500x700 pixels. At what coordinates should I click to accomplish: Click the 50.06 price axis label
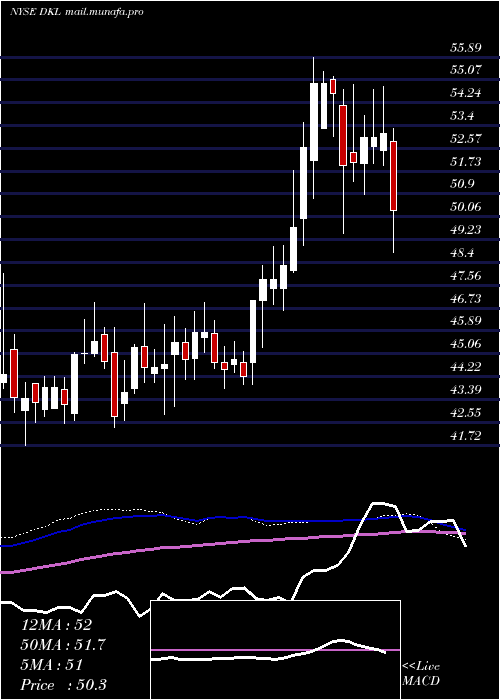click(466, 207)
